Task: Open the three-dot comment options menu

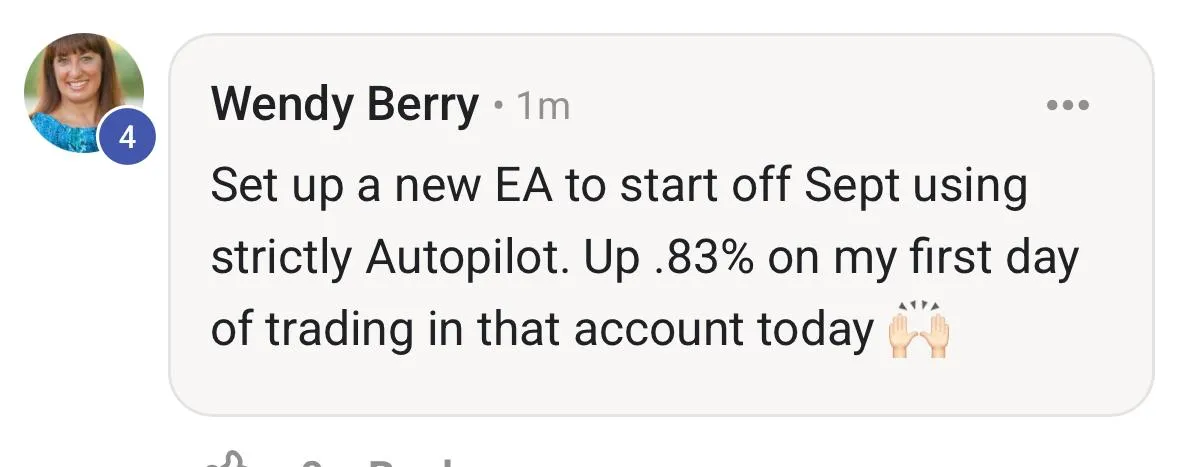Action: coord(1067,105)
